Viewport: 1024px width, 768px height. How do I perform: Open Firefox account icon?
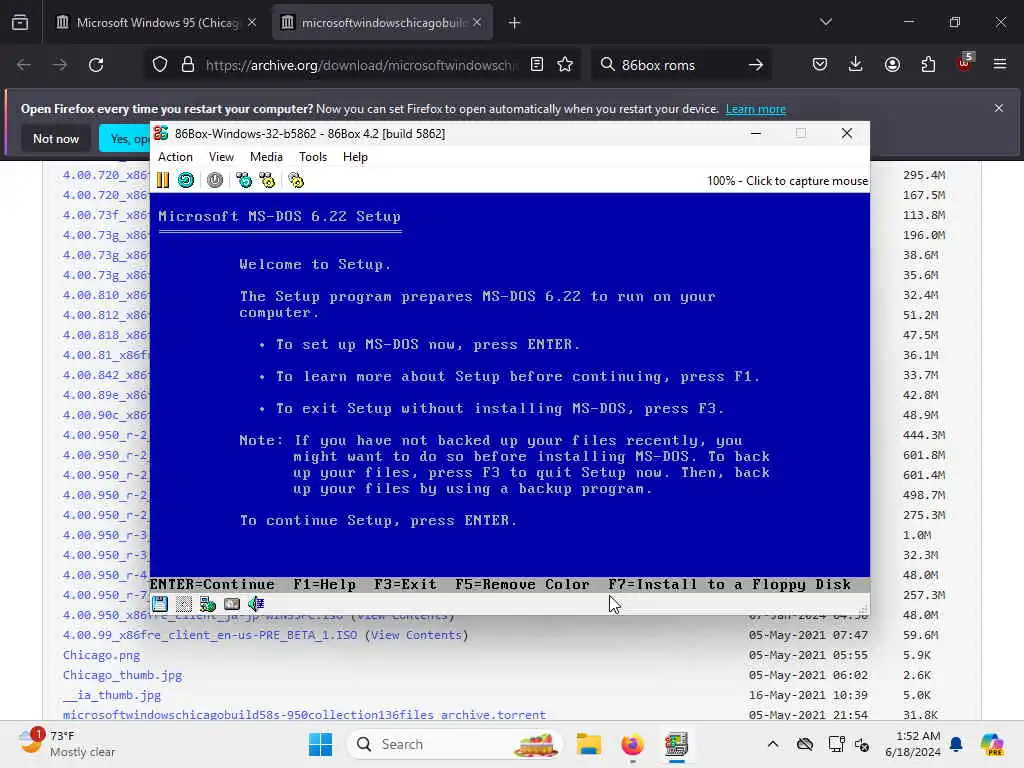coord(892,65)
